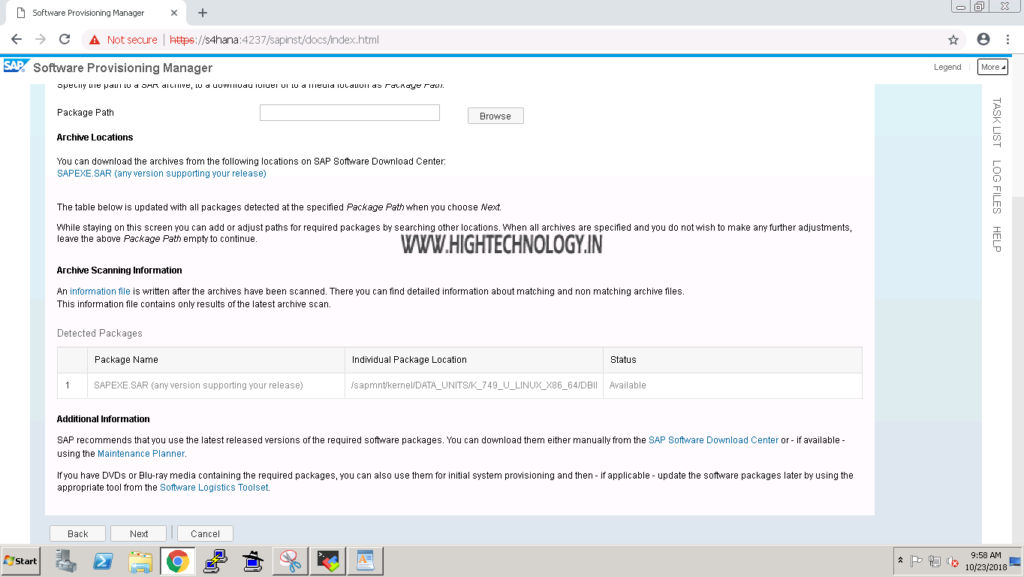Click the Package Name column header
Viewport: 1024px width, 577px height.
(216, 360)
